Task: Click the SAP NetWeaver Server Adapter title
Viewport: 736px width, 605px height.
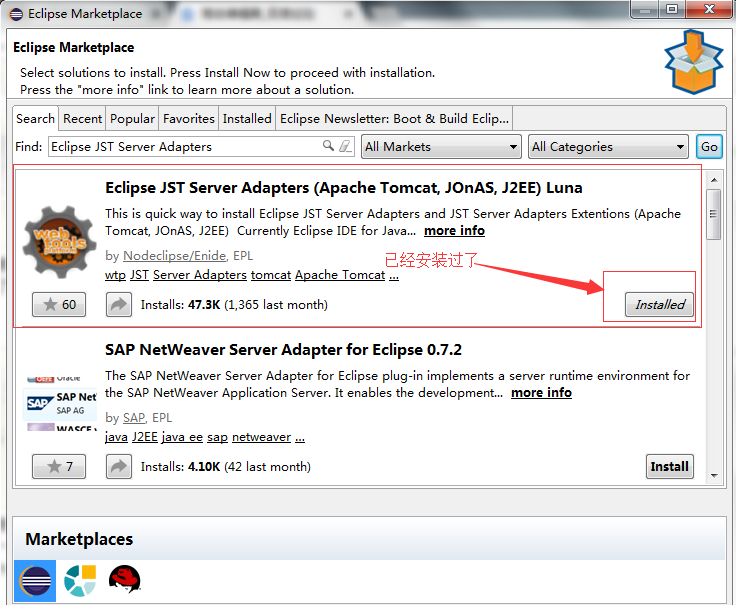Action: tap(283, 350)
